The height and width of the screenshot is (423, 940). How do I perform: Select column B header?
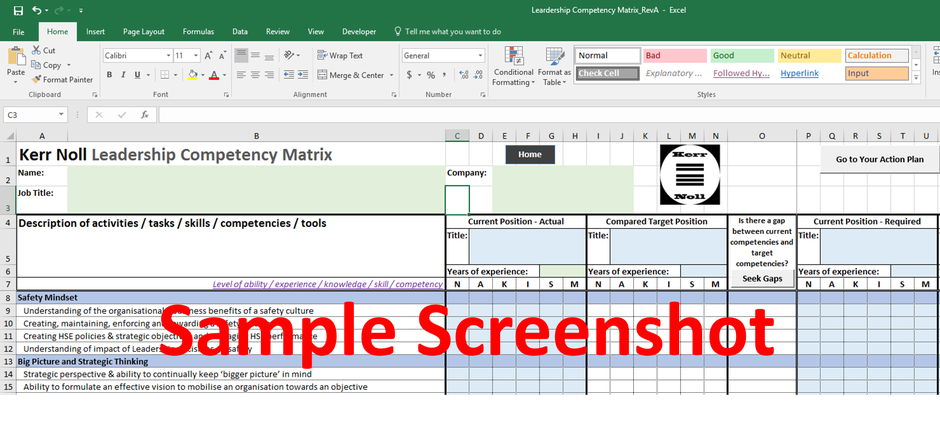pyautogui.click(x=257, y=137)
